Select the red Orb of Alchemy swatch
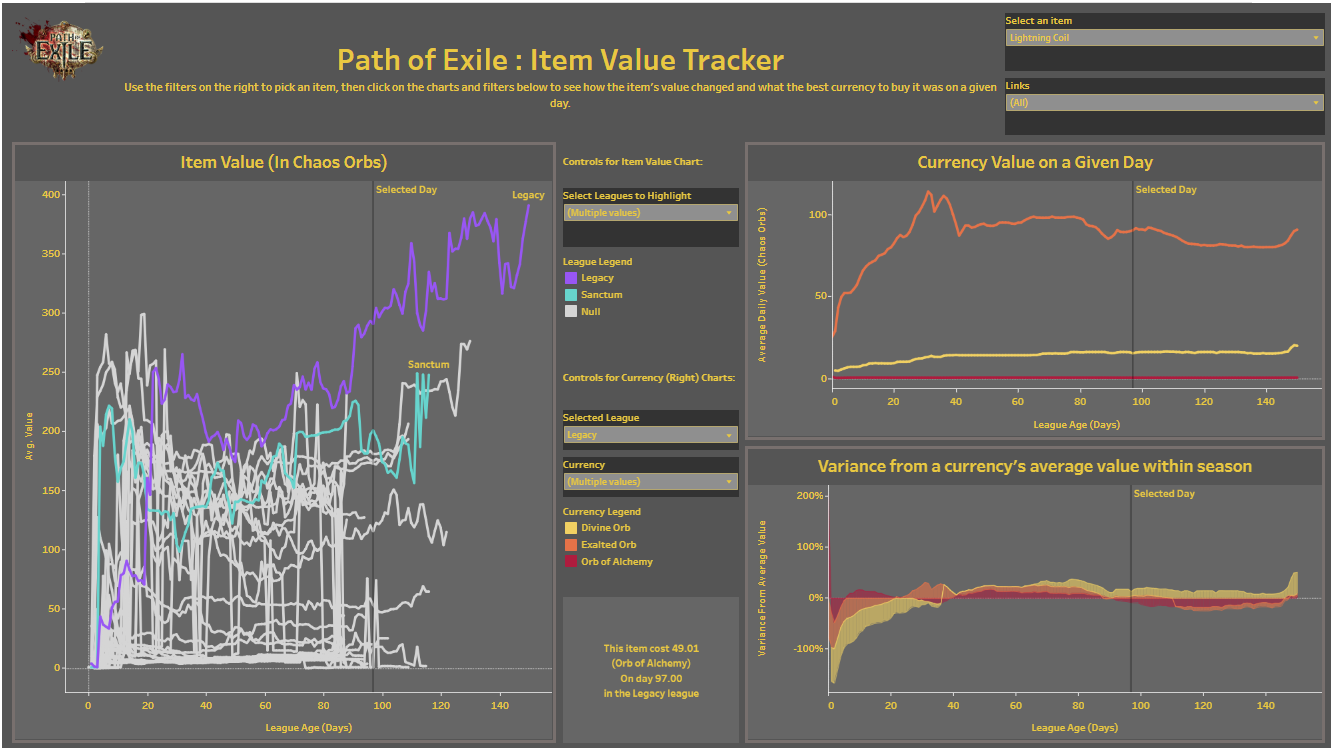1331x748 pixels. (571, 562)
